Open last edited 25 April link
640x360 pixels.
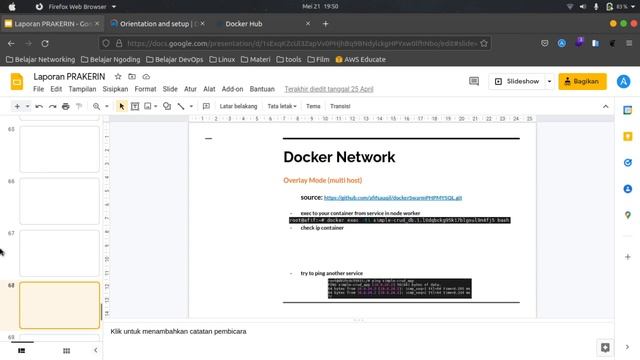329,89
